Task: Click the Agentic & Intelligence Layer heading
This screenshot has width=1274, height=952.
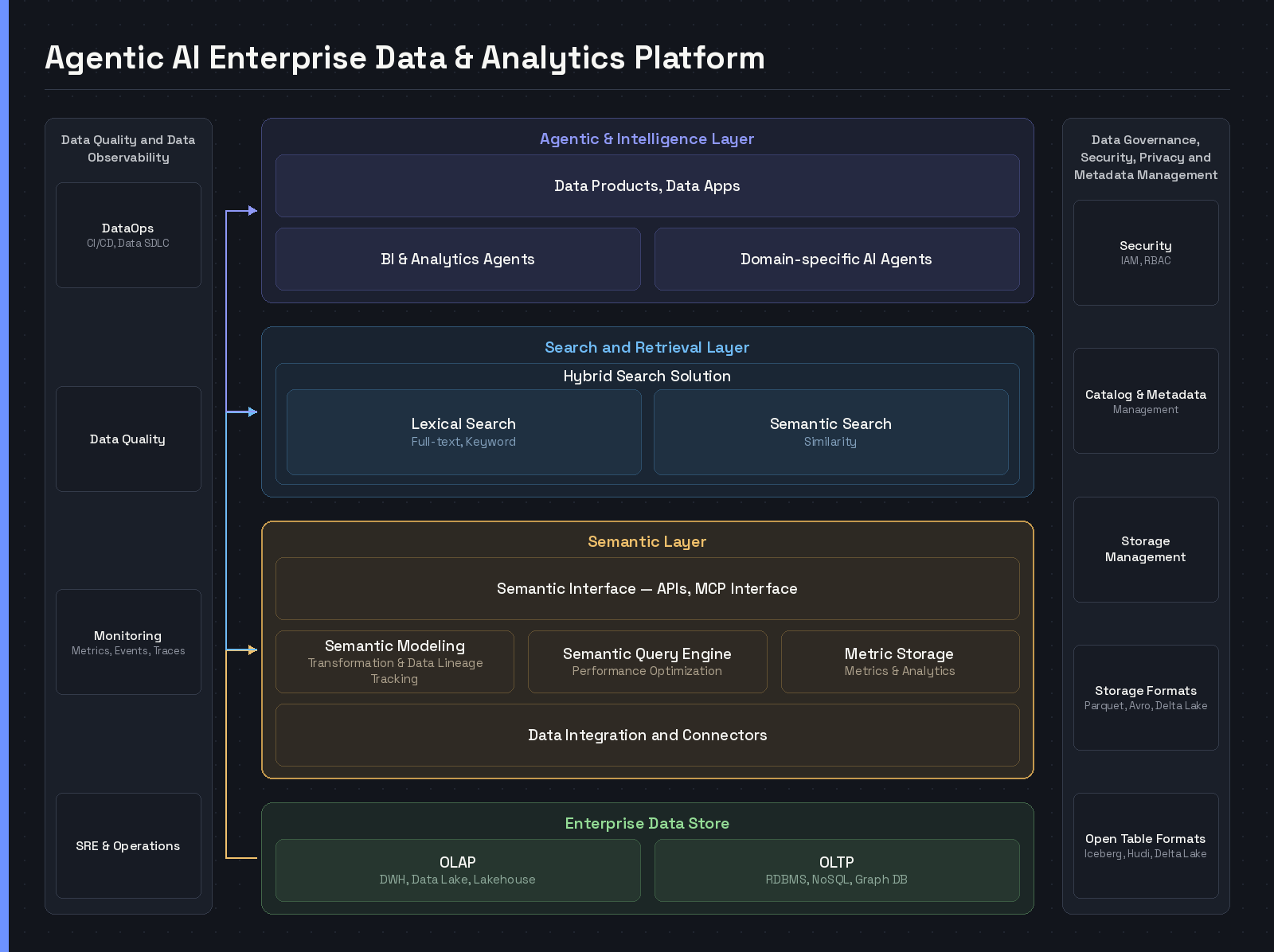Action: click(647, 139)
